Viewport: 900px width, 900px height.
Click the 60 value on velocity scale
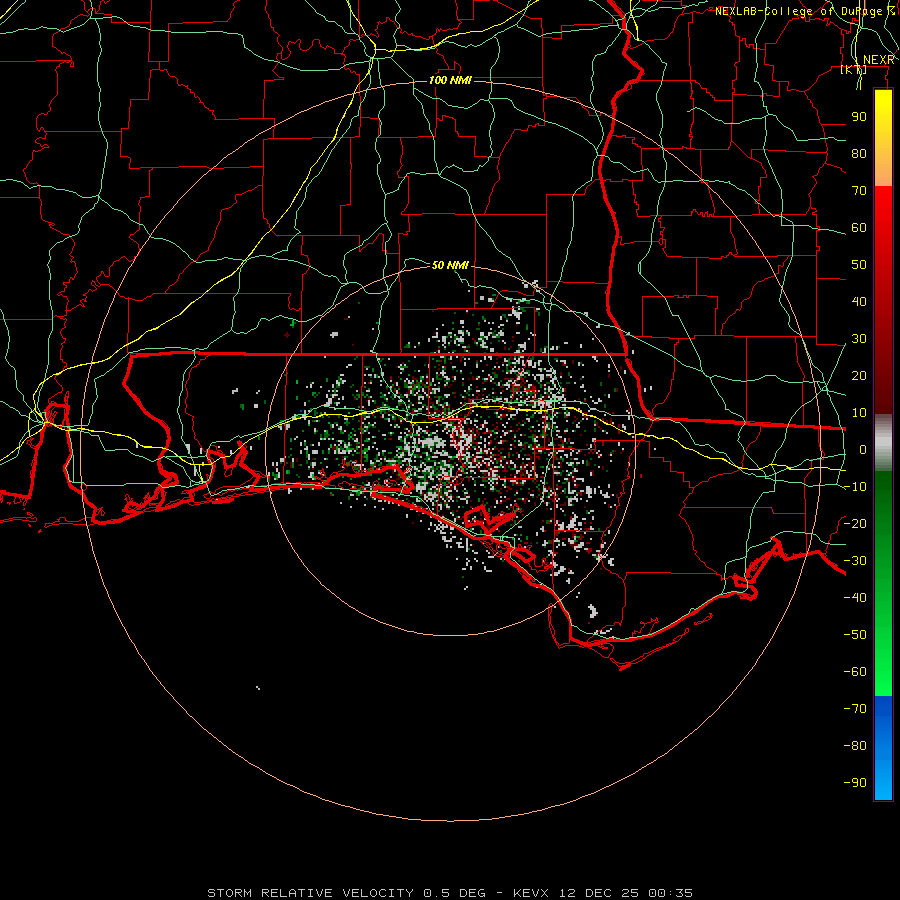(x=859, y=228)
